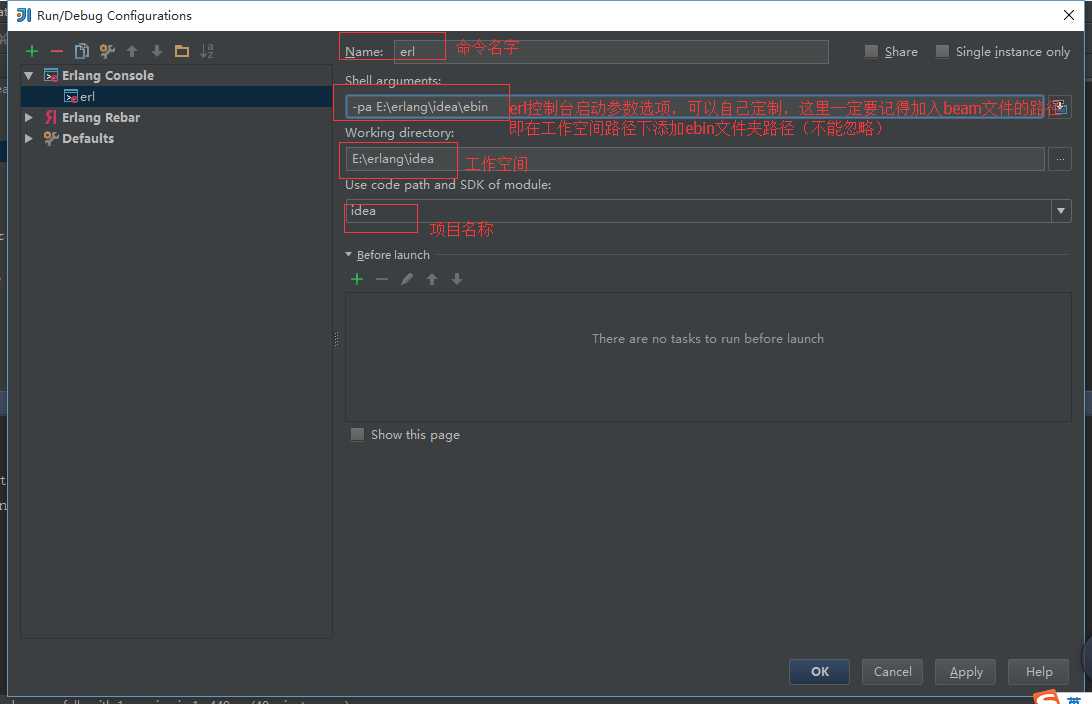
Task: Expand the Erlang Rebar tree node
Action: tap(29, 117)
